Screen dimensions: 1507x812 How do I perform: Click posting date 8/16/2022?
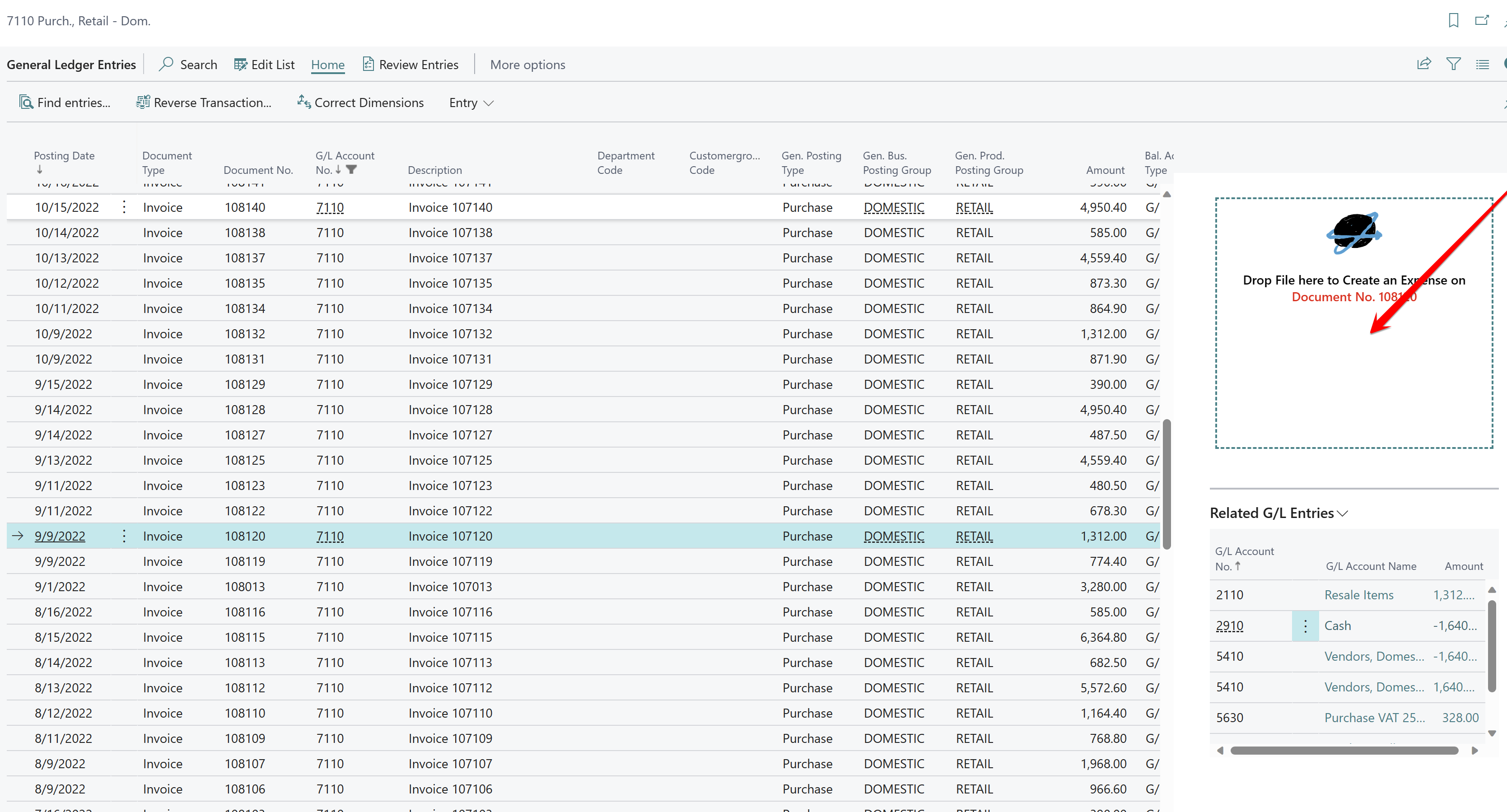(63, 612)
